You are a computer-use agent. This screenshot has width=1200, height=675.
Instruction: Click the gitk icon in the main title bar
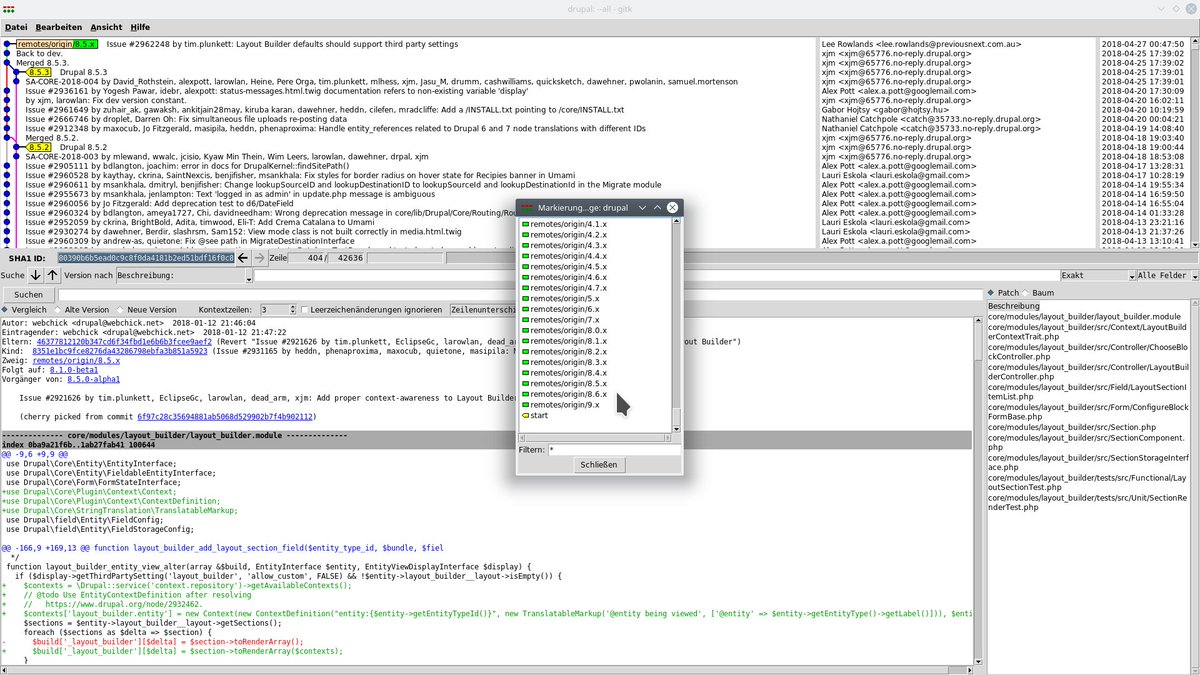[9, 9]
